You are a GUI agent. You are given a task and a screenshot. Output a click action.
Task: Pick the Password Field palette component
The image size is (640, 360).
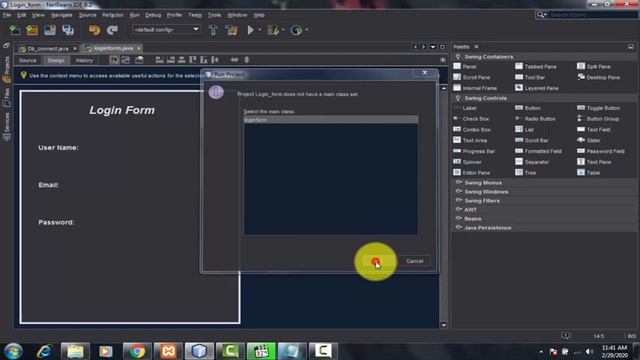coord(601,151)
